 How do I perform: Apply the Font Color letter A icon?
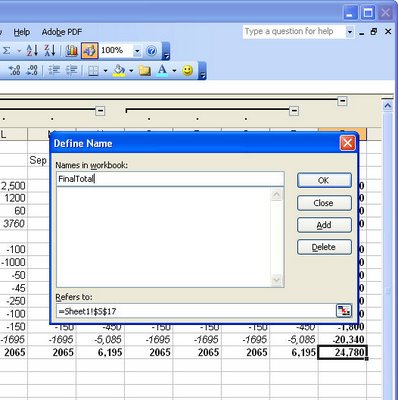click(x=162, y=70)
